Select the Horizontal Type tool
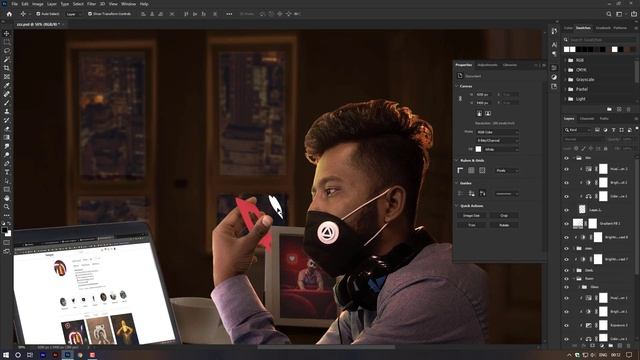 pyautogui.click(x=7, y=172)
